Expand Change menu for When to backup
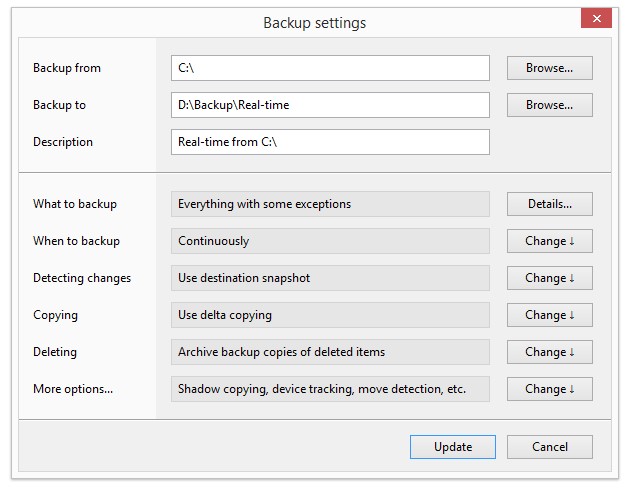Screen dimensions: 630x490 pos(549,241)
